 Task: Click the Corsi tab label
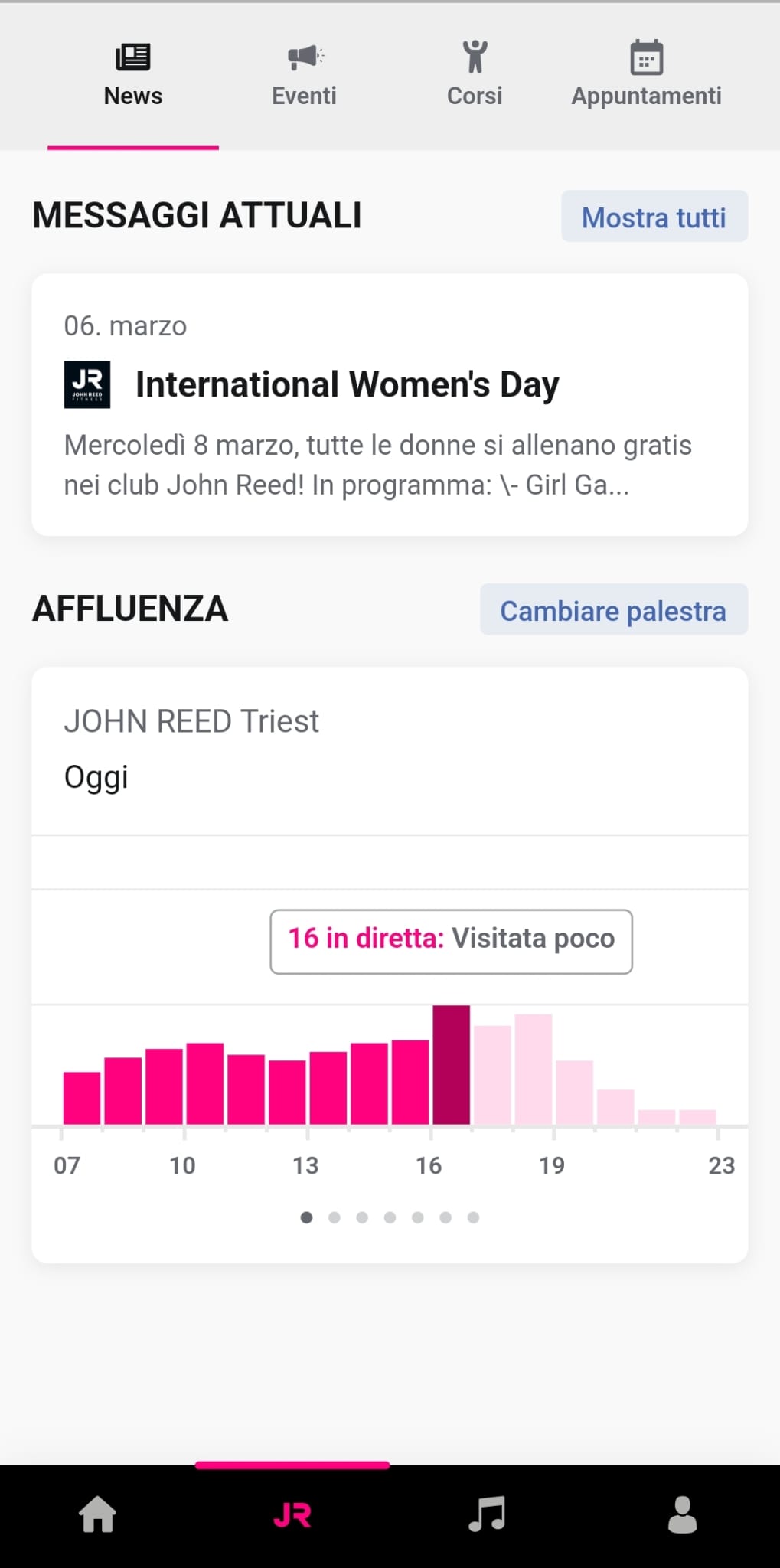click(475, 96)
